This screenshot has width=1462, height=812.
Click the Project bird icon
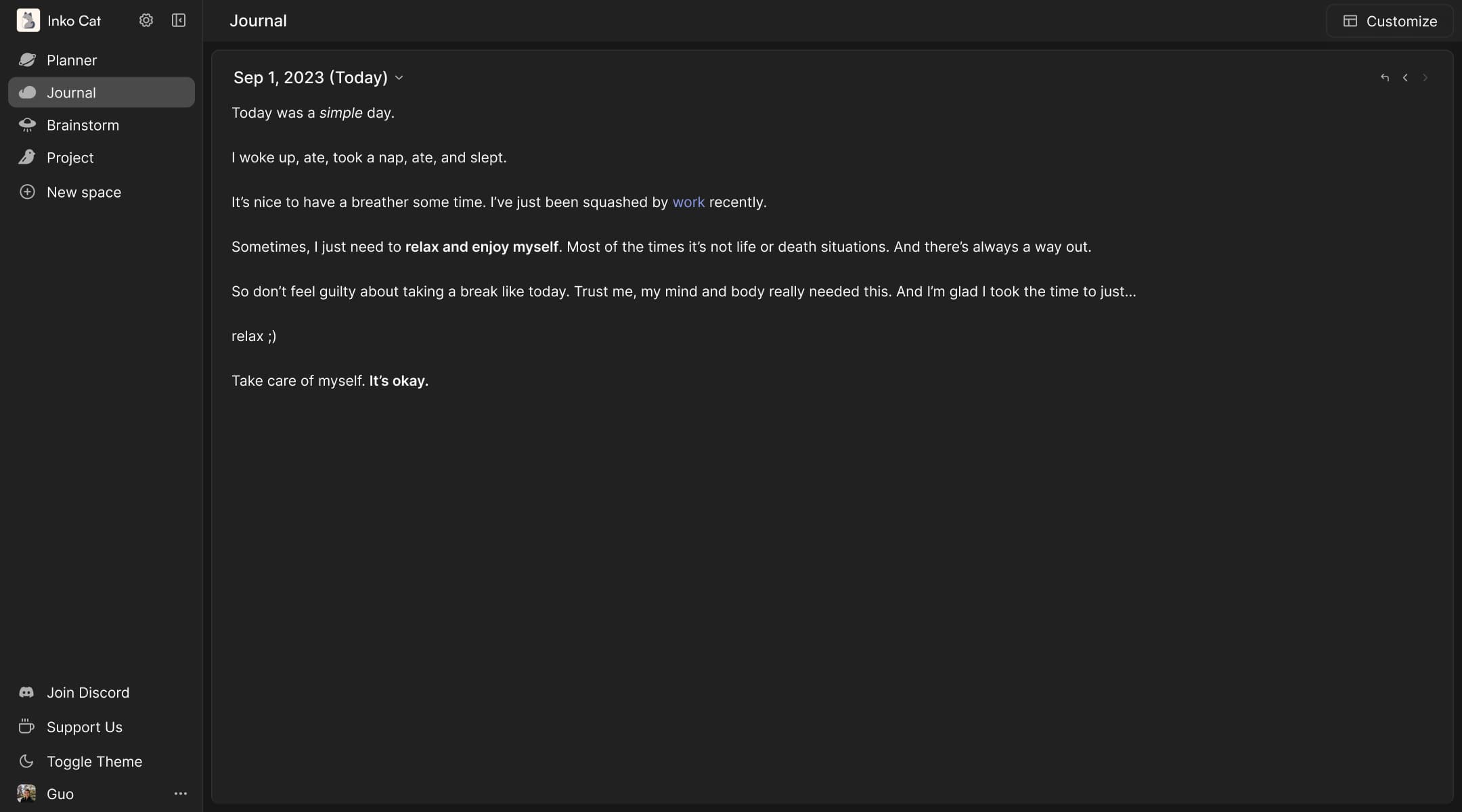(x=27, y=158)
